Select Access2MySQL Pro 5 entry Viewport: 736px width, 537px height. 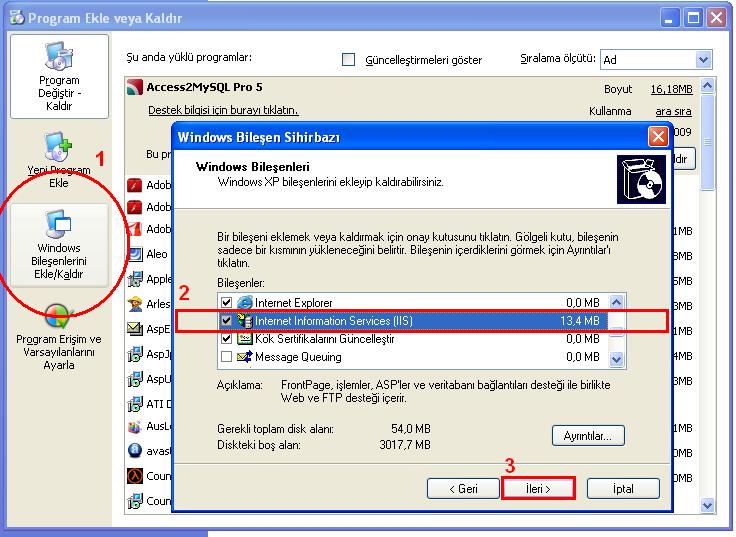point(204,87)
